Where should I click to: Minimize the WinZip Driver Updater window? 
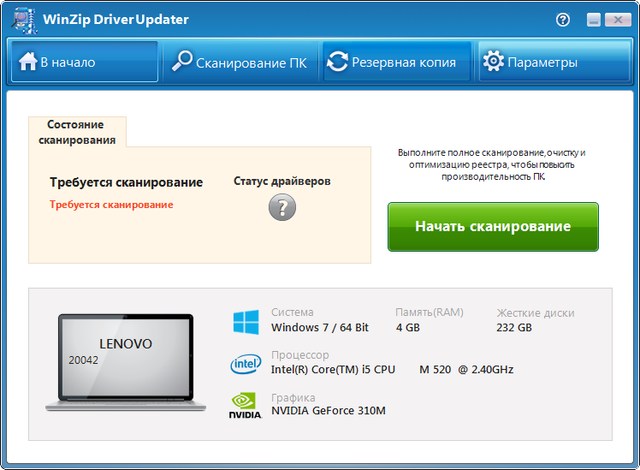tap(593, 20)
